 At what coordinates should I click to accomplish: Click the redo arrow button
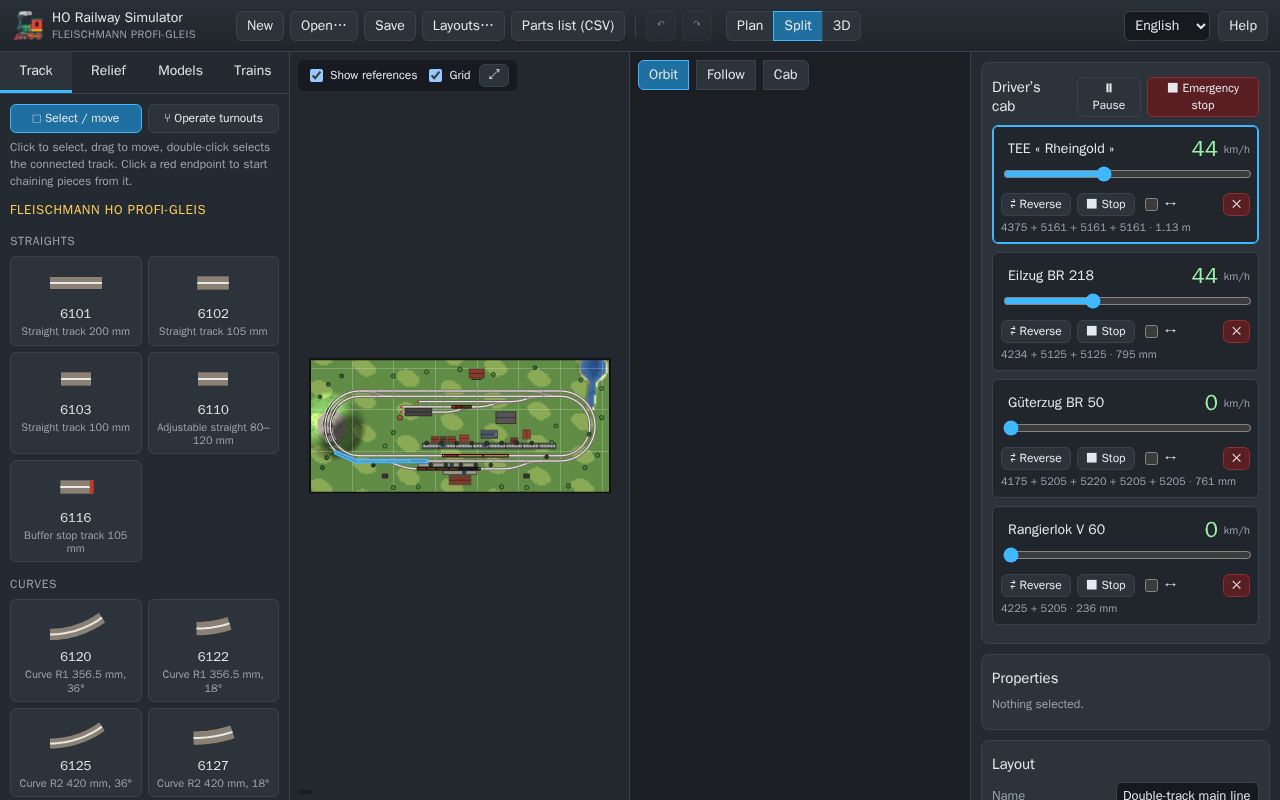(697, 26)
